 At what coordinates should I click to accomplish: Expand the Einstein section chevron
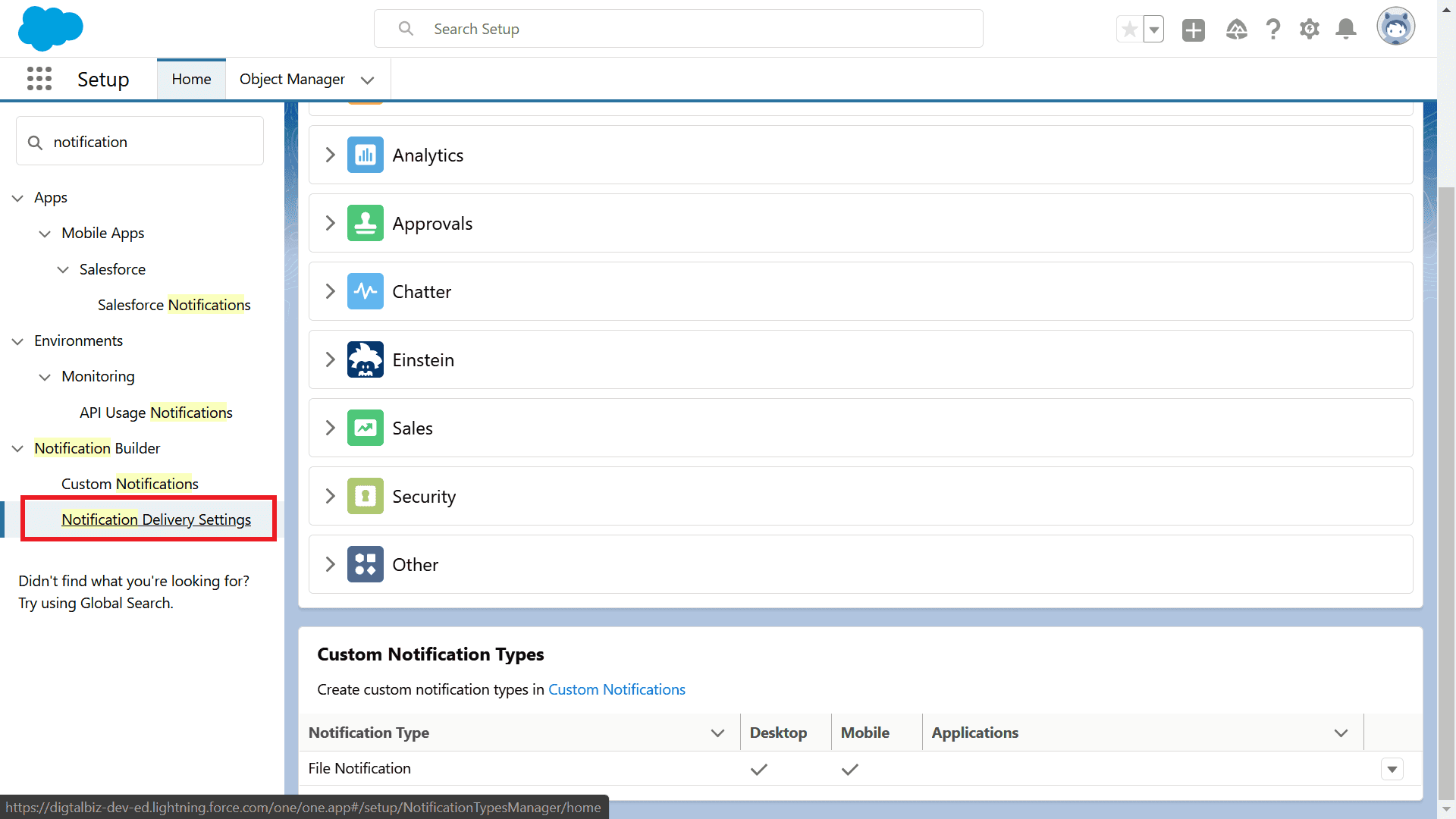(x=330, y=359)
